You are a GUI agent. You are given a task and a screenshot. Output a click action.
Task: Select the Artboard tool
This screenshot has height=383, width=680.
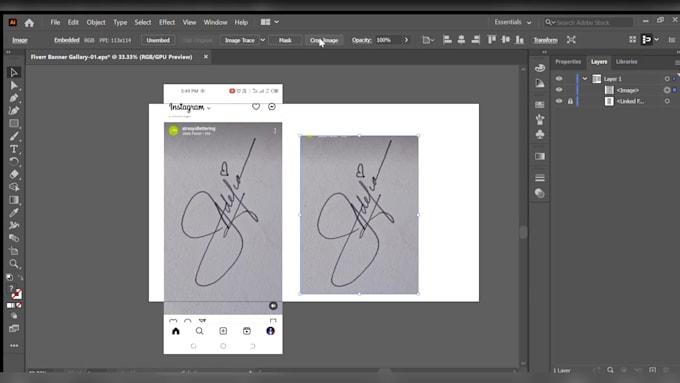click(x=14, y=251)
